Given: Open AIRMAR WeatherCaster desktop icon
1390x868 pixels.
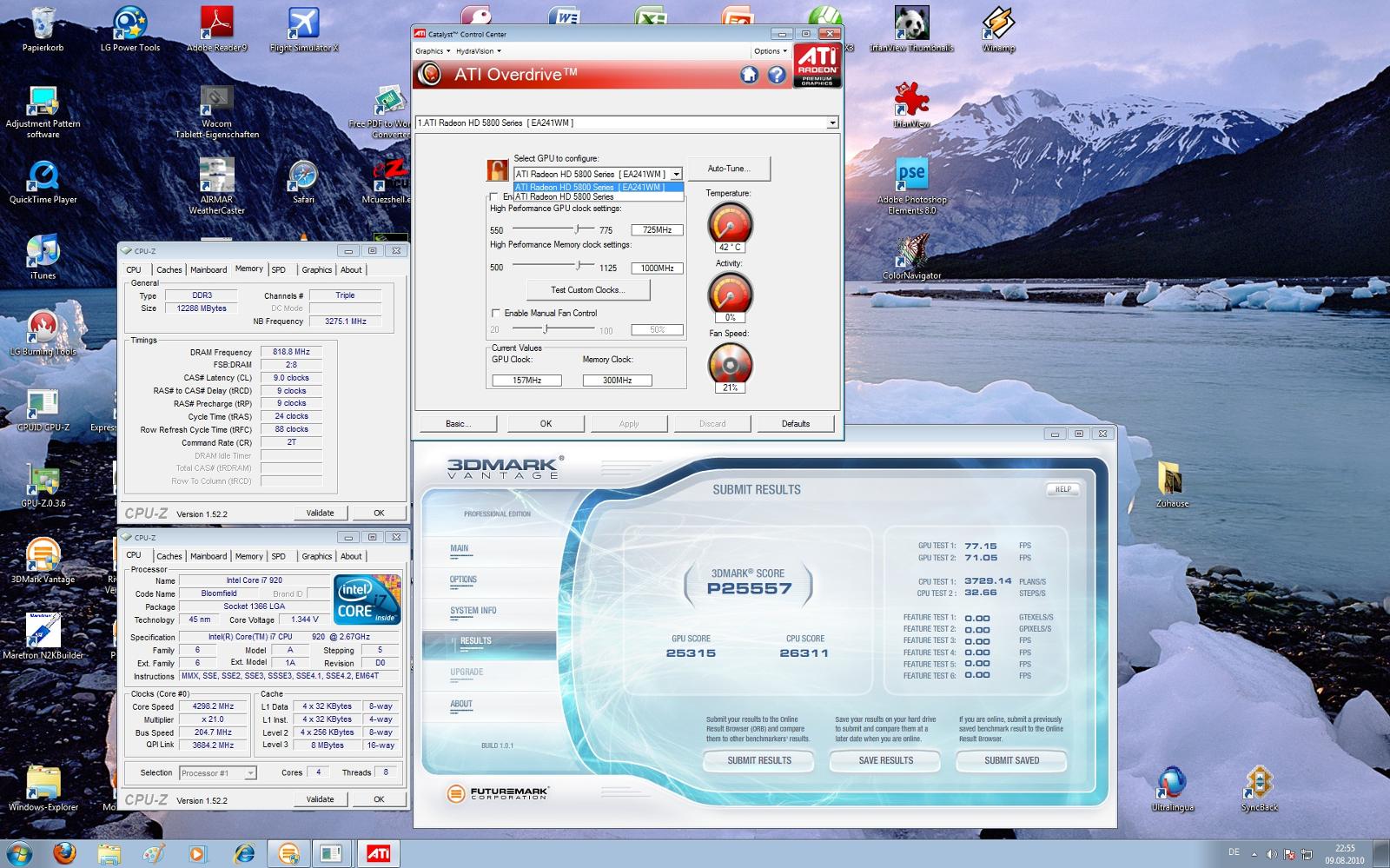Looking at the screenshot, I should (216, 188).
